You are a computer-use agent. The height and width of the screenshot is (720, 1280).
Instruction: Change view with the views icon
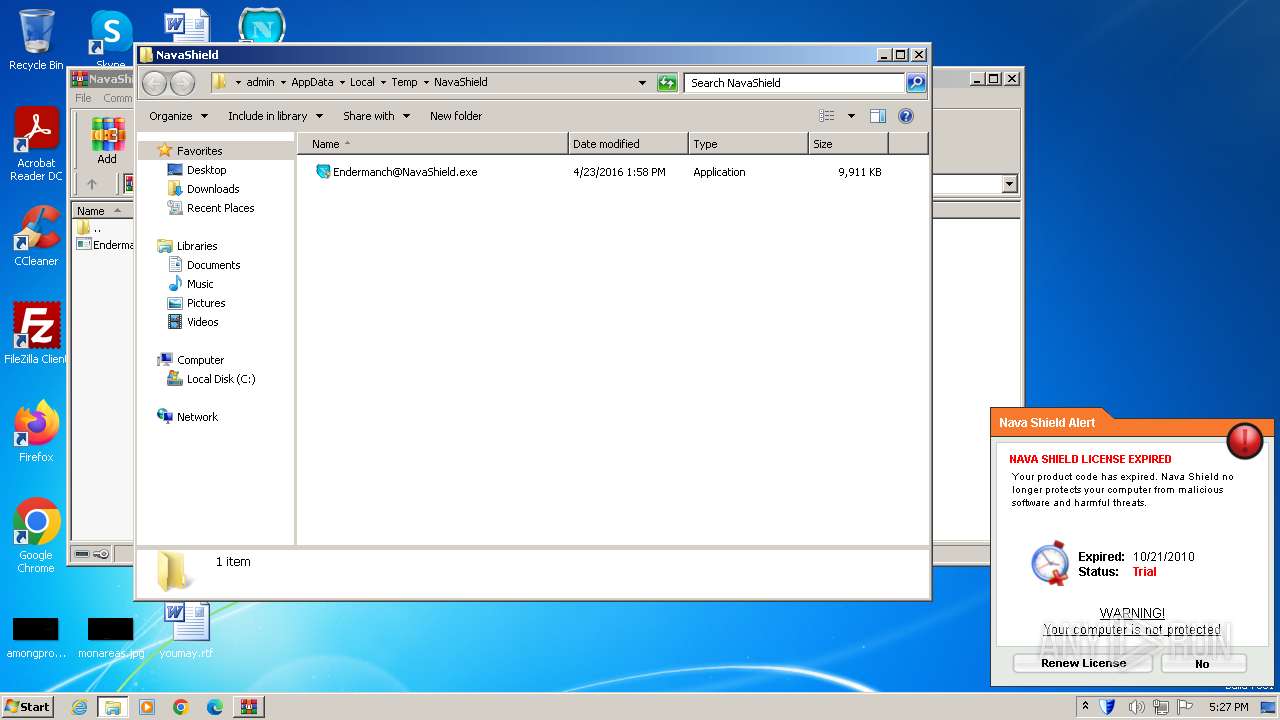827,116
